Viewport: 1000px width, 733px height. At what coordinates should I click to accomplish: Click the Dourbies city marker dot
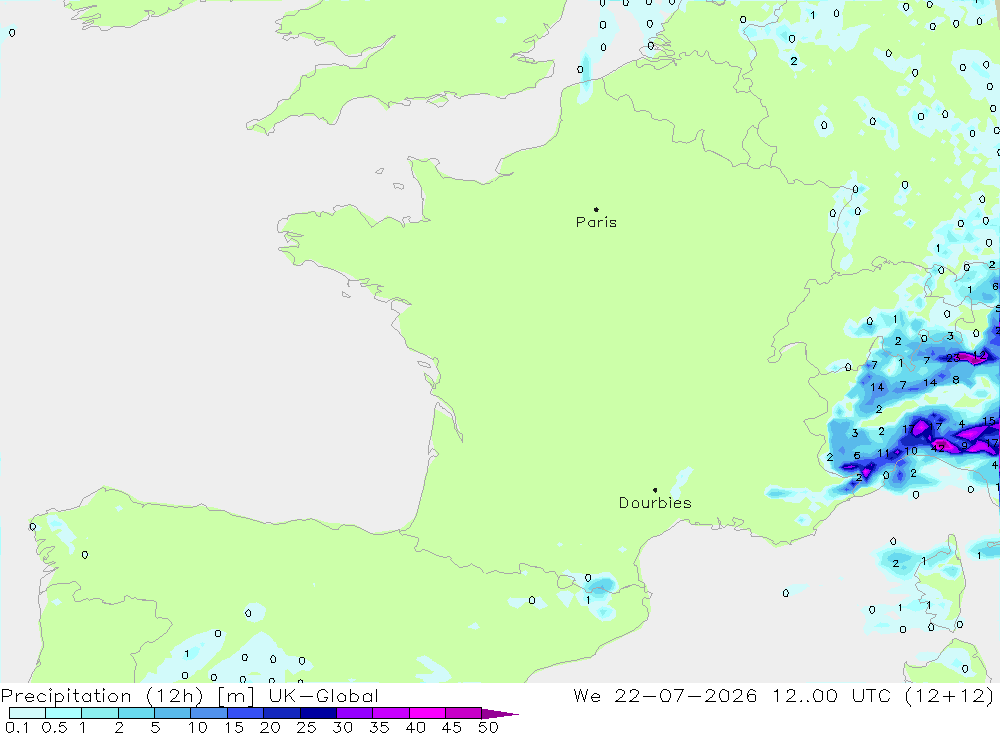click(x=655, y=490)
